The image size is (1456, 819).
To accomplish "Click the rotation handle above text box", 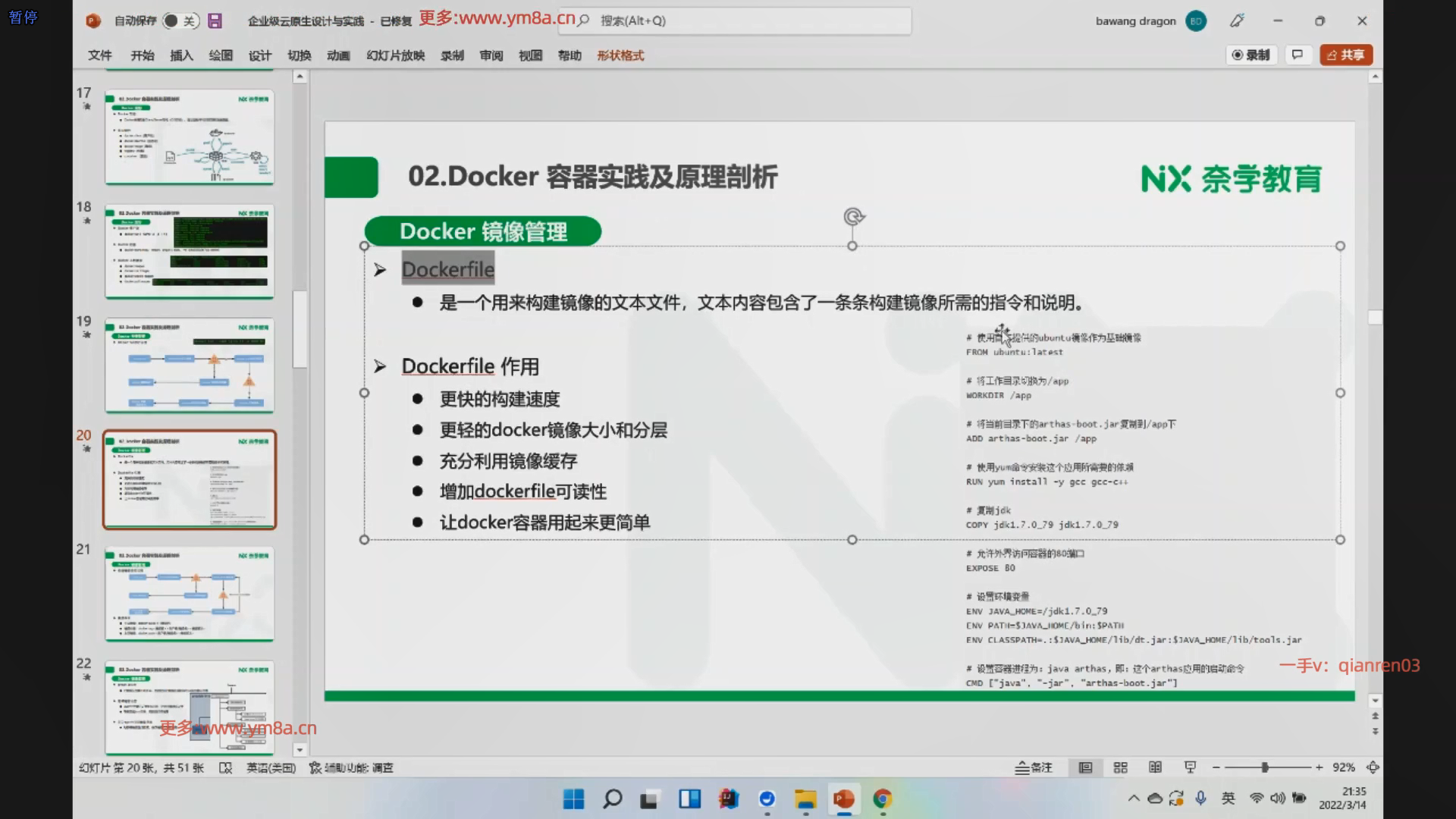I will pos(854,217).
